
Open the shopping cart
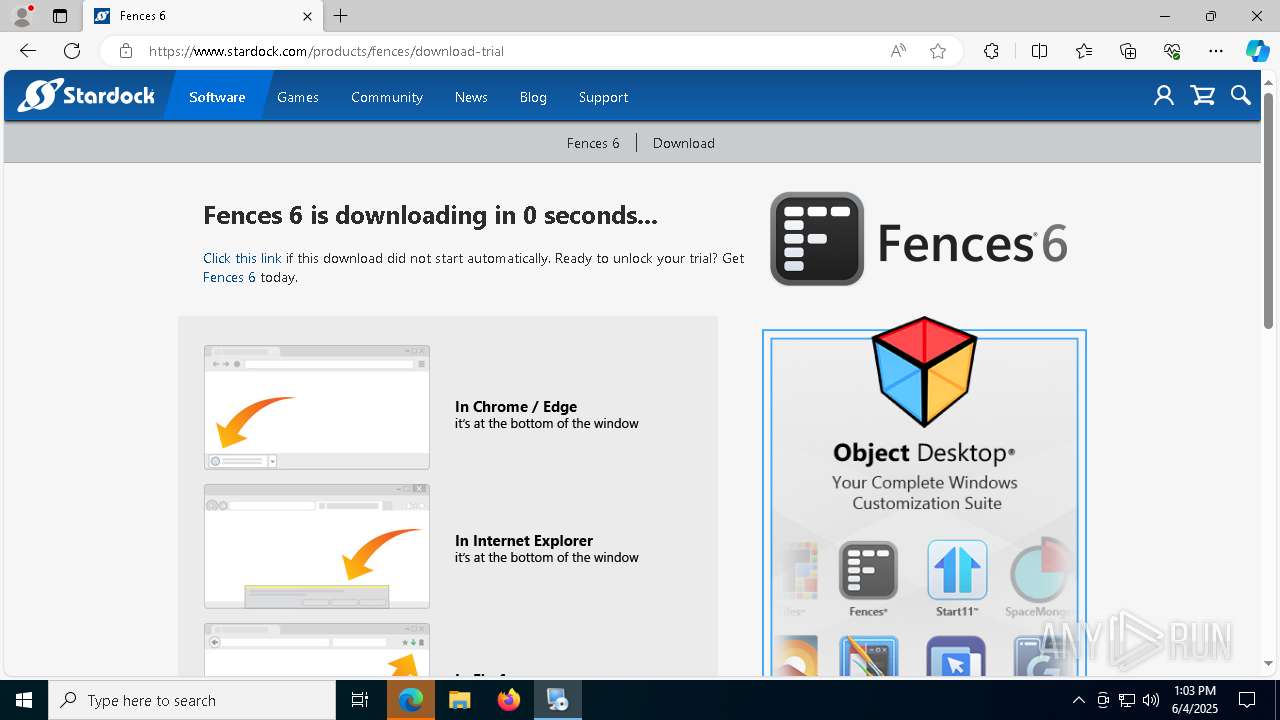(1203, 96)
